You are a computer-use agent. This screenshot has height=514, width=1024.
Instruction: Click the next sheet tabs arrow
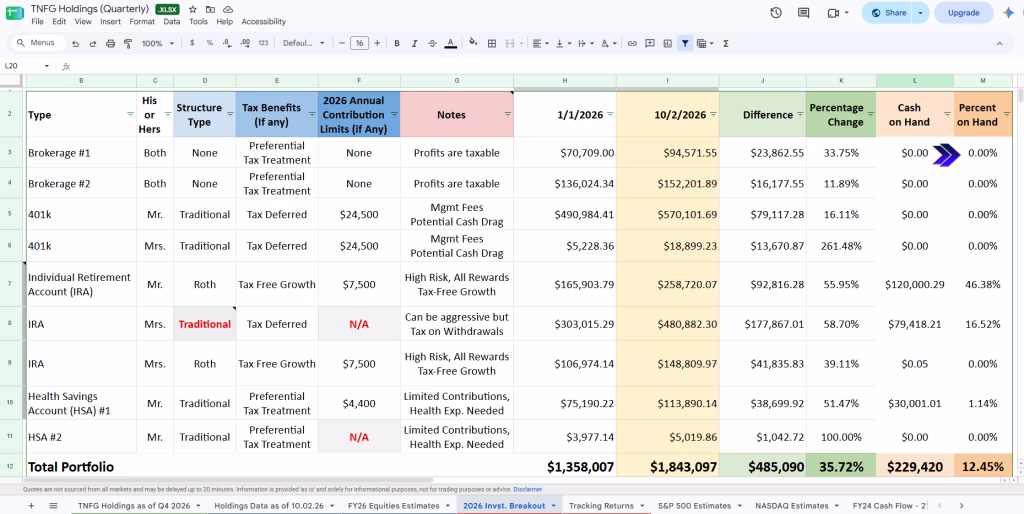point(961,506)
